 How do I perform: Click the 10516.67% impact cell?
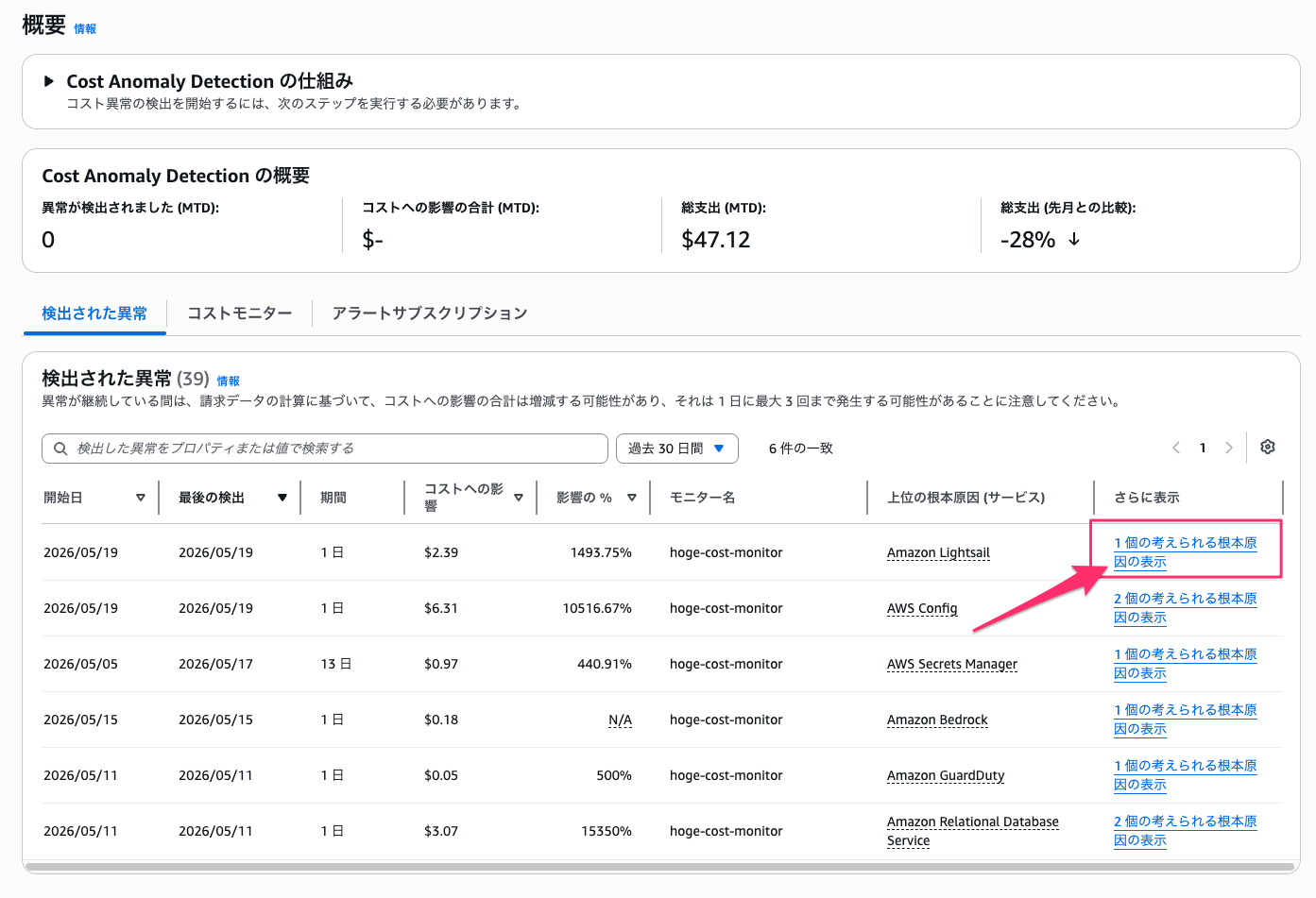(x=597, y=608)
